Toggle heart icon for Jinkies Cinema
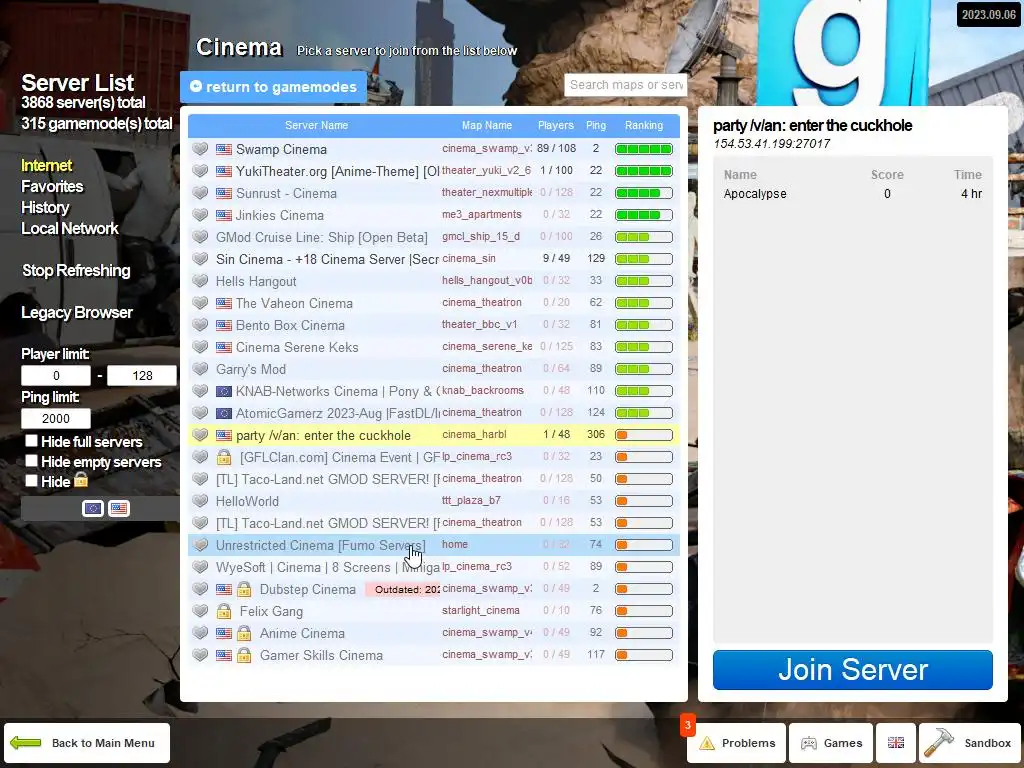Image resolution: width=1024 pixels, height=768 pixels. [200, 215]
